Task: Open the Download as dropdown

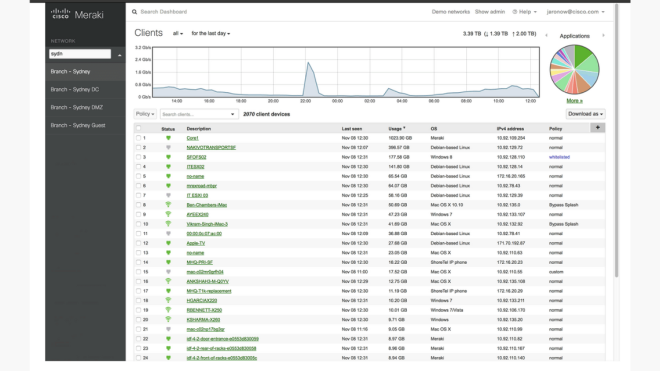Action: coord(585,114)
